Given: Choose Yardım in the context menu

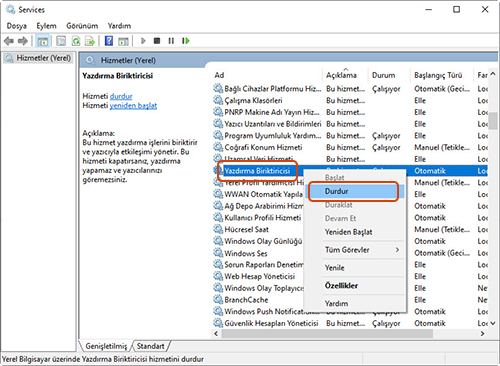Looking at the screenshot, I should click(x=355, y=303).
